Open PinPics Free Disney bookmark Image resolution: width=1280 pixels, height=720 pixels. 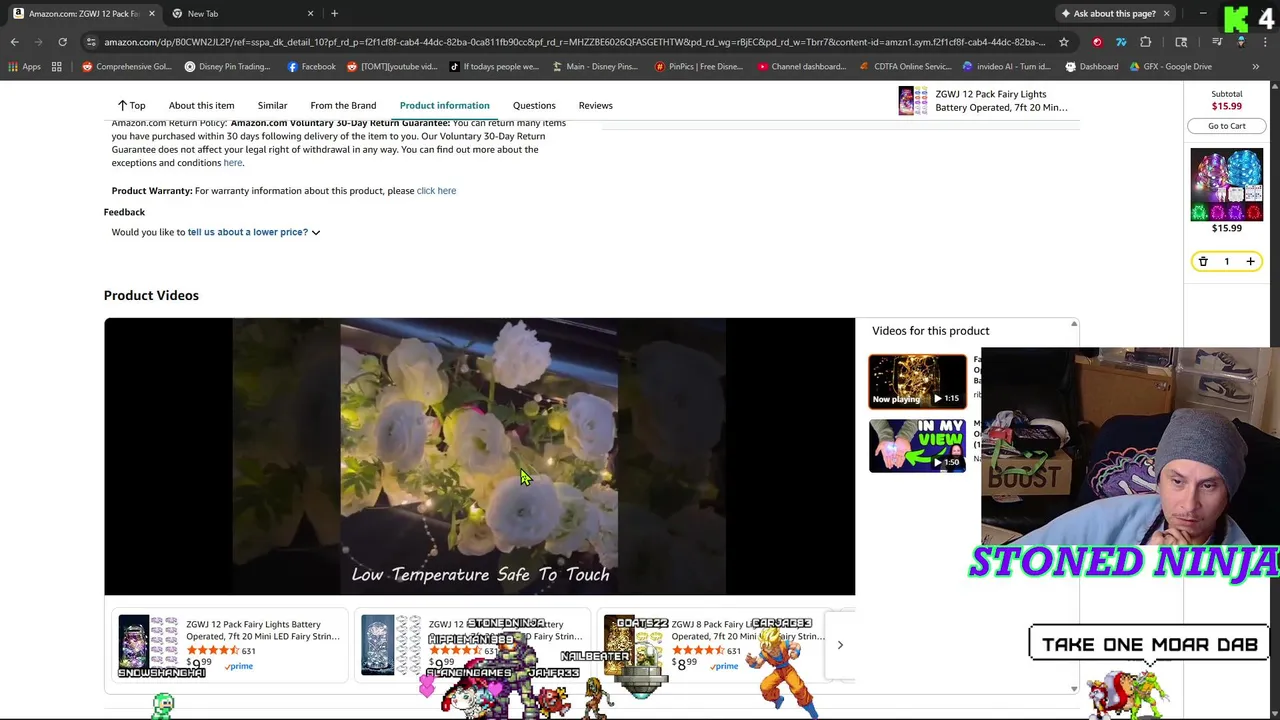point(698,67)
